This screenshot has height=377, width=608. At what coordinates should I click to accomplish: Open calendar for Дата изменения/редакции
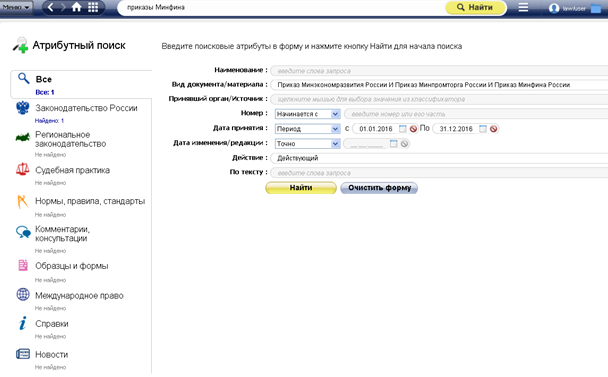point(394,144)
